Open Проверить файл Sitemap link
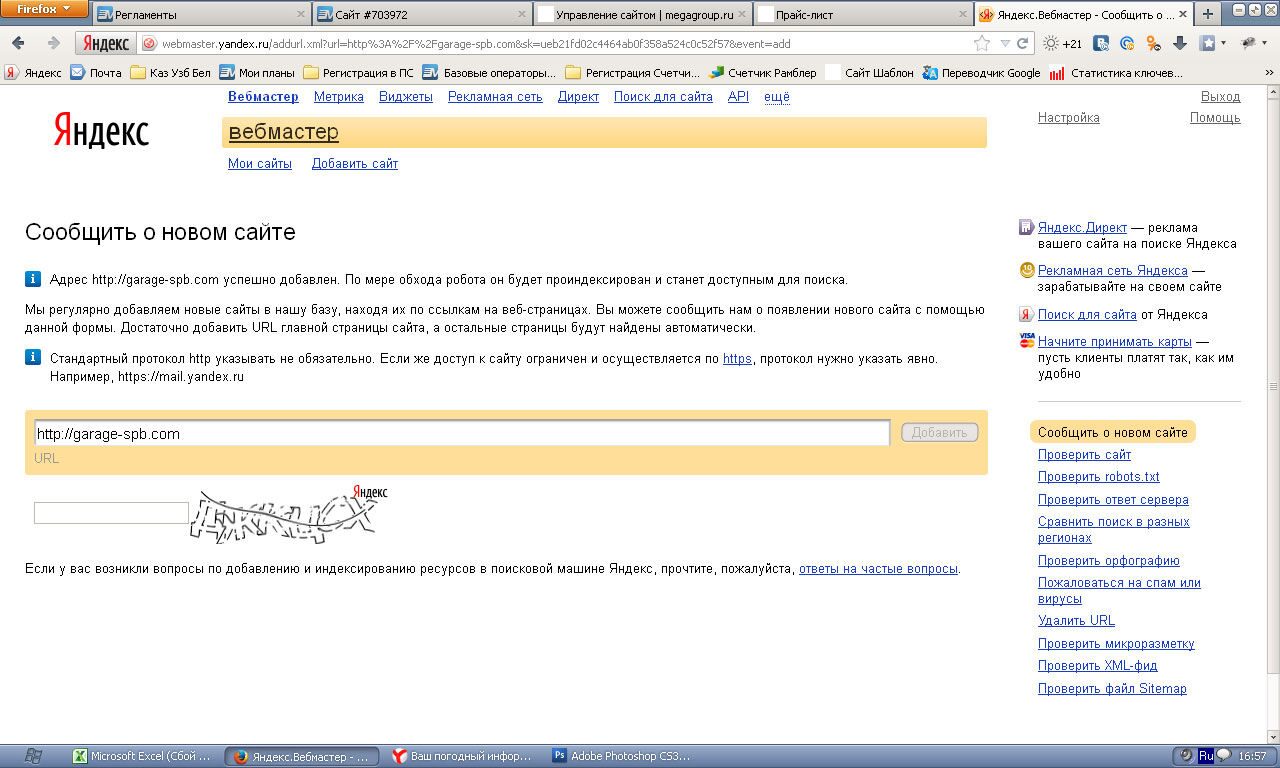The image size is (1280, 768). [x=1112, y=688]
